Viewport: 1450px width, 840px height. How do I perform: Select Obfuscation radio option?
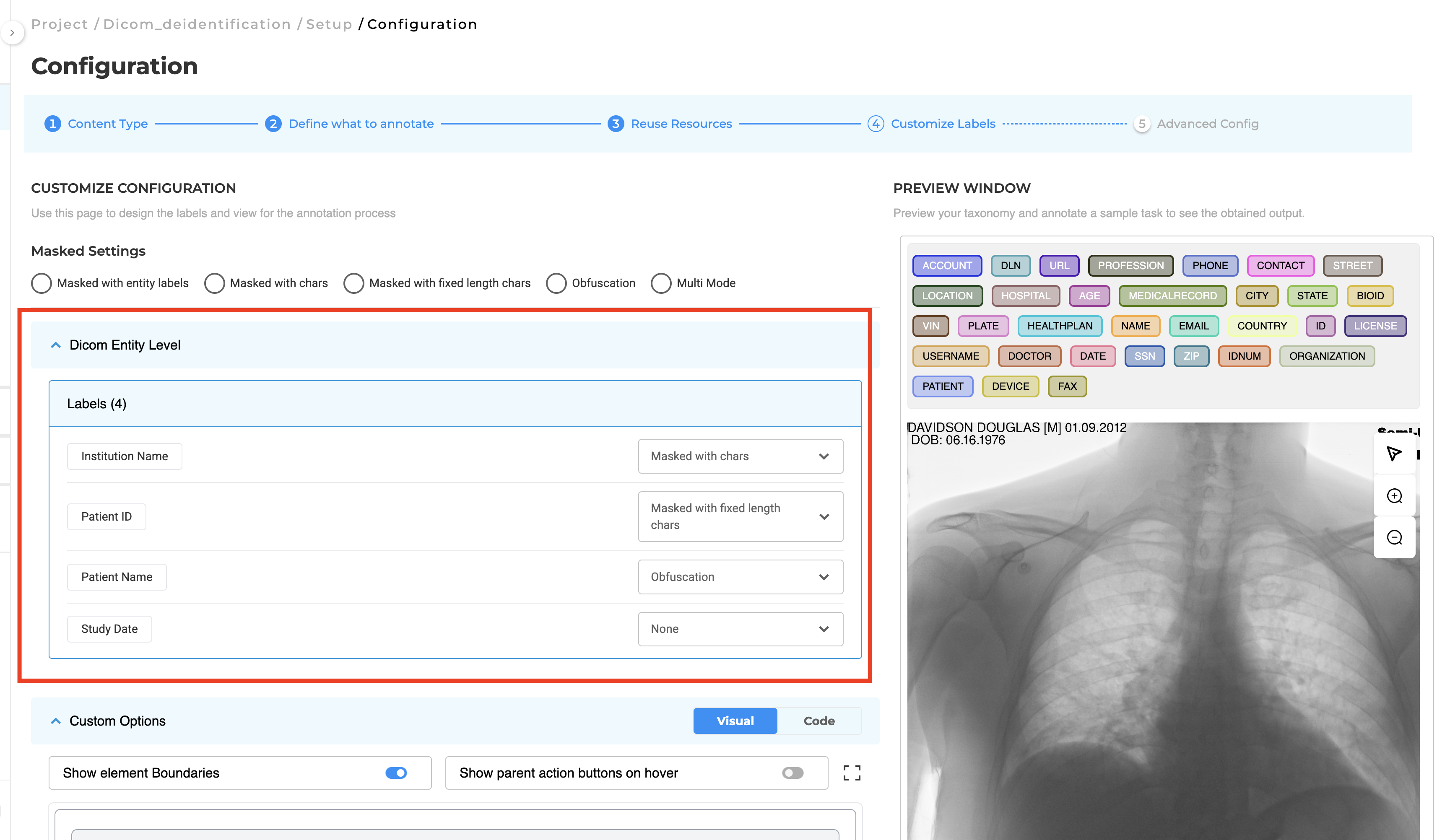click(556, 283)
